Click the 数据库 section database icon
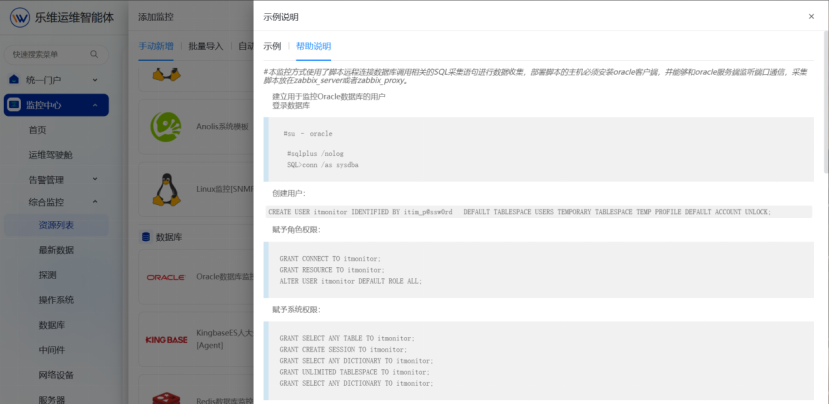Image resolution: width=829 pixels, height=404 pixels. tap(146, 237)
